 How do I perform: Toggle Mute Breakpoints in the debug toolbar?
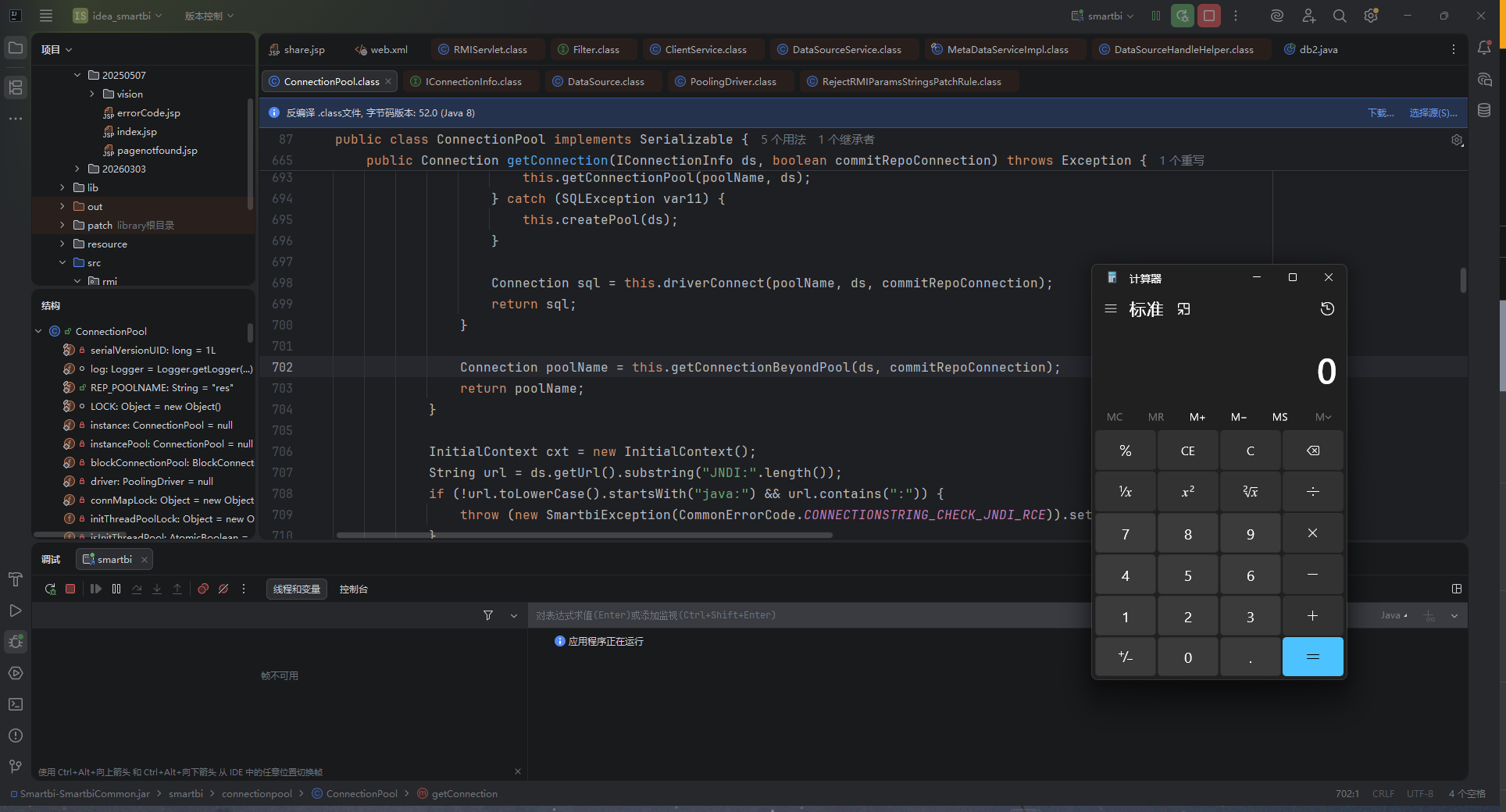click(x=223, y=589)
